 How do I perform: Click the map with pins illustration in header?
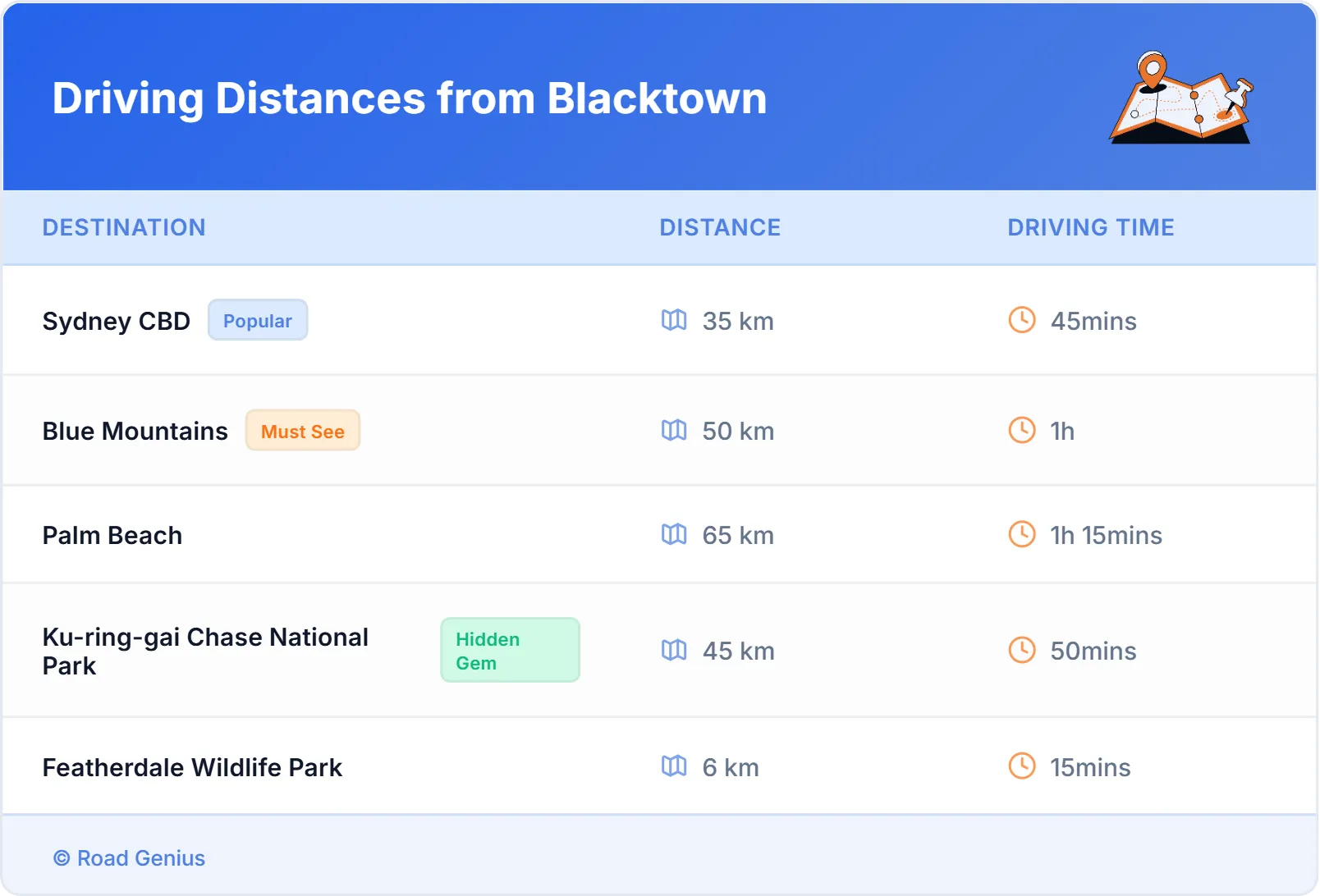click(x=1181, y=98)
